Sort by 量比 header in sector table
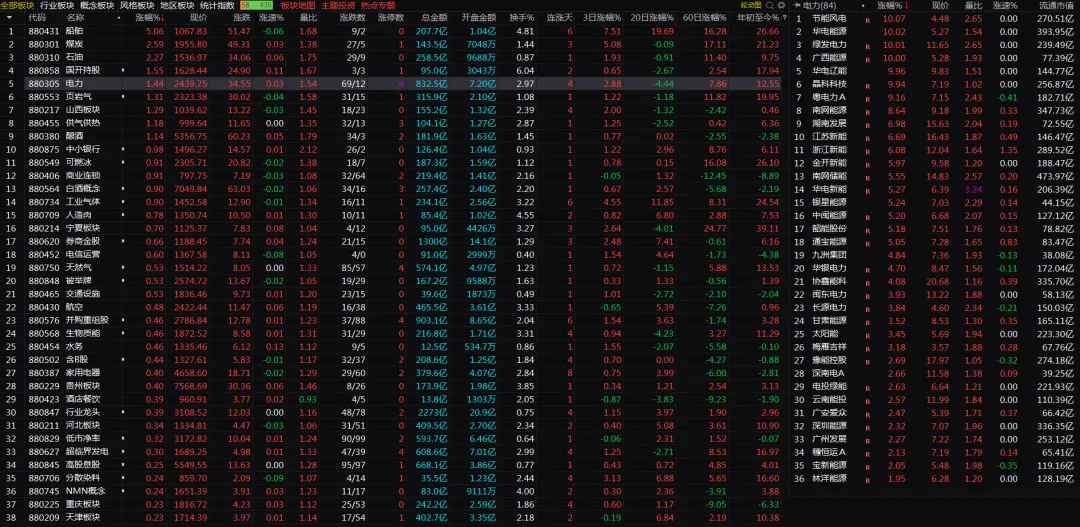Image resolution: width=1080 pixels, height=527 pixels. (308, 17)
